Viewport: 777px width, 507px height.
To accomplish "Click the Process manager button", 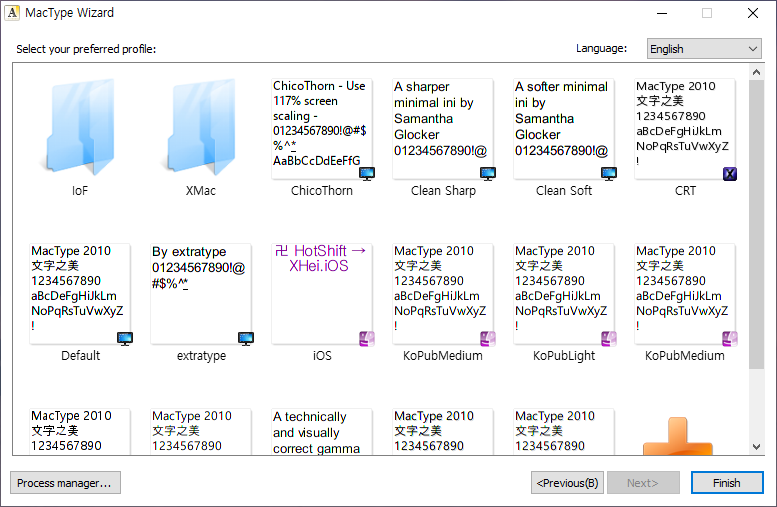I will (x=65, y=483).
